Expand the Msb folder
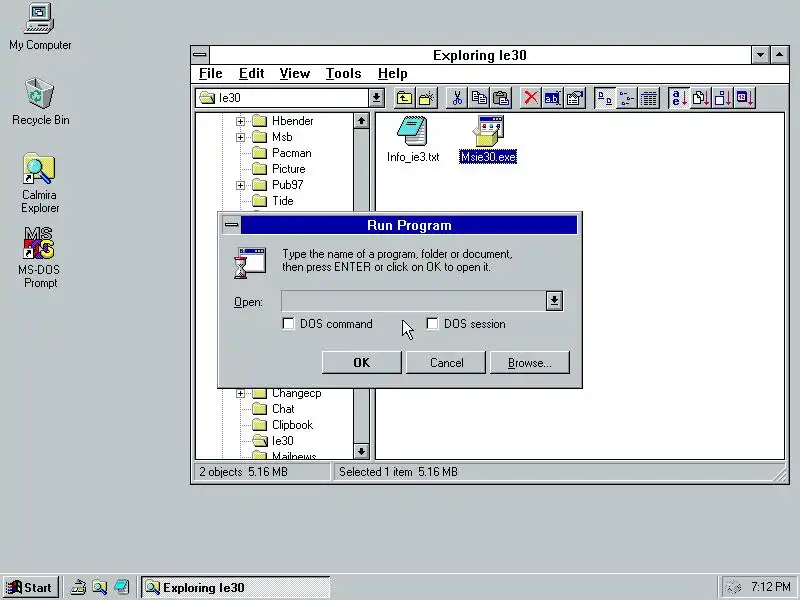Image resolution: width=800 pixels, height=600 pixels. click(x=240, y=137)
